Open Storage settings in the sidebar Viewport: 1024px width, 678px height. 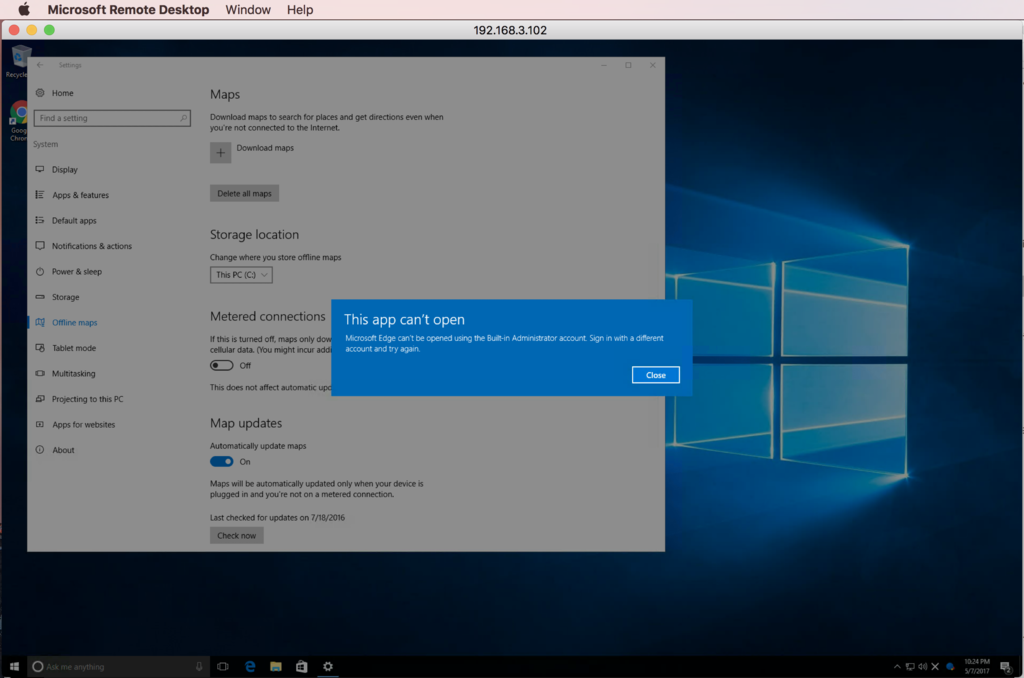click(65, 297)
